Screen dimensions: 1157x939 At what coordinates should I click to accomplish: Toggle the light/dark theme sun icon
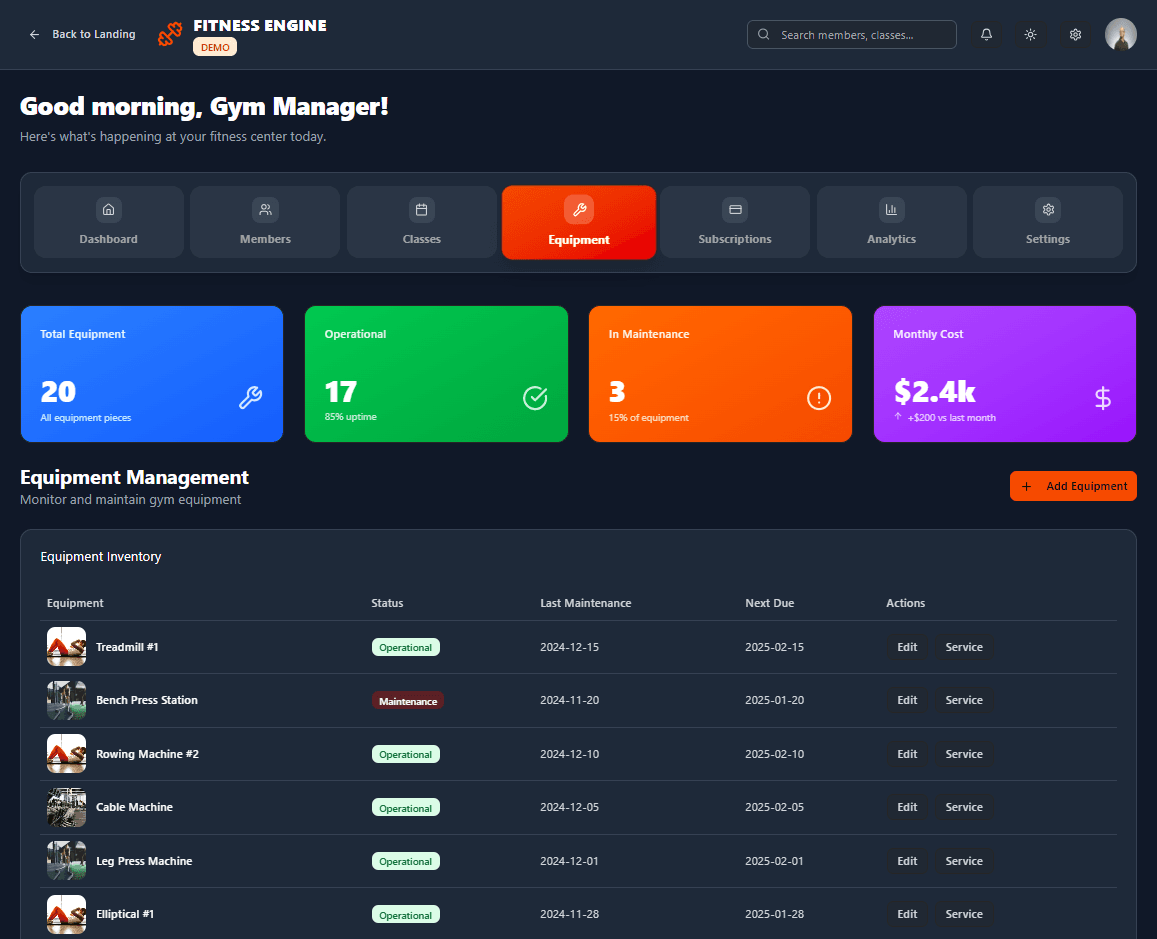(1031, 35)
